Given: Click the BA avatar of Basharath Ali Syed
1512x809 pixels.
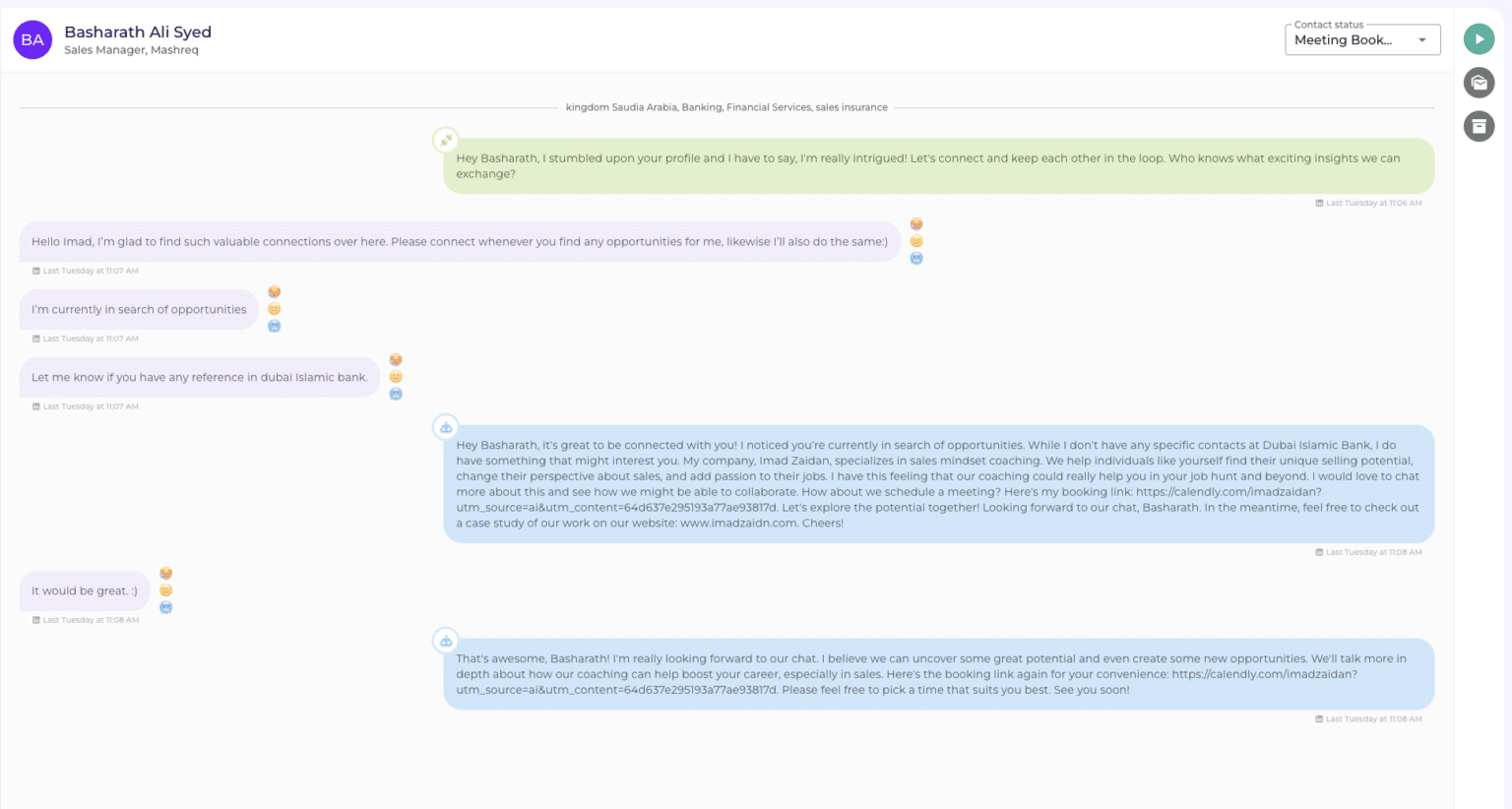Looking at the screenshot, I should [32, 39].
